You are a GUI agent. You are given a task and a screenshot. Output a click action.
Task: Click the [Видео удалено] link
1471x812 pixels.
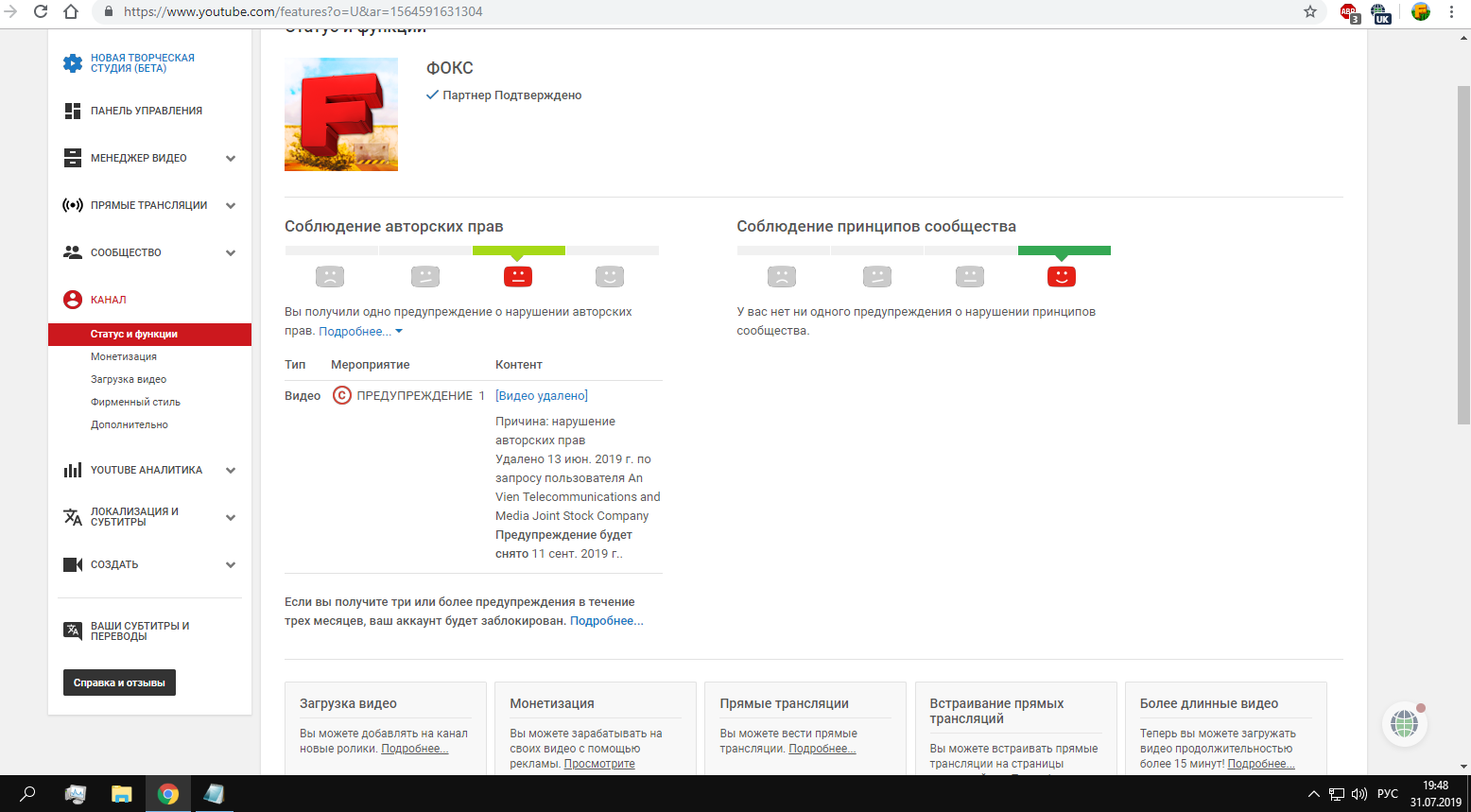[x=542, y=395]
